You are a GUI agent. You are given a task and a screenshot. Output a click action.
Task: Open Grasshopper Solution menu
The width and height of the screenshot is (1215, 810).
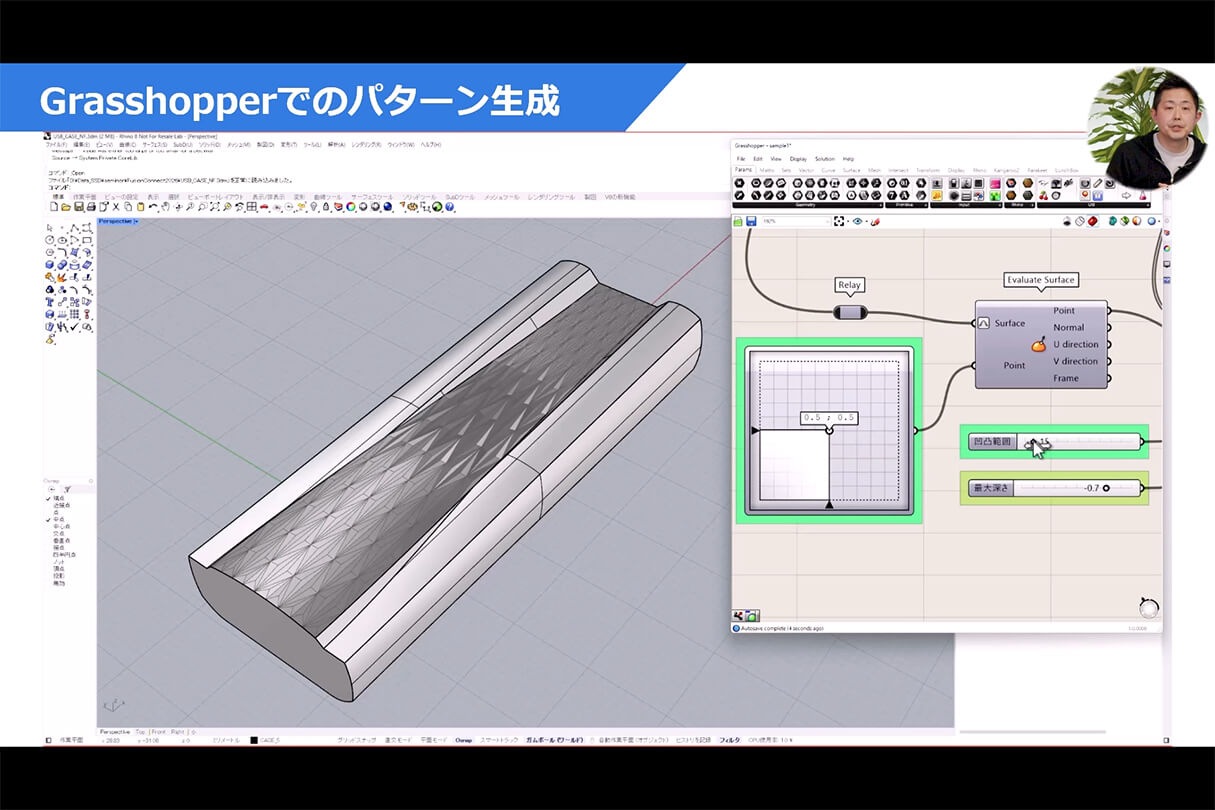pos(825,159)
